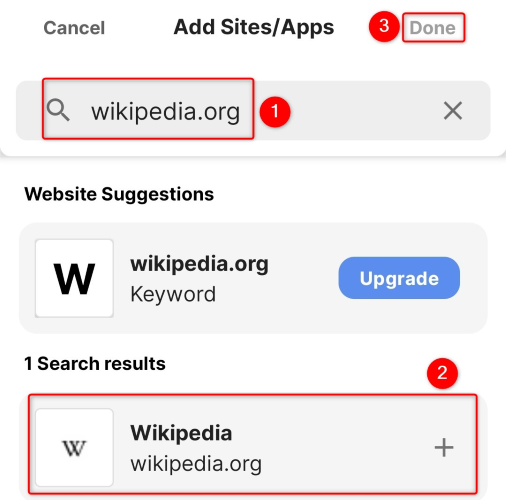
Task: Click wikipedia.org URL text under Wikipedia
Action: (x=196, y=464)
